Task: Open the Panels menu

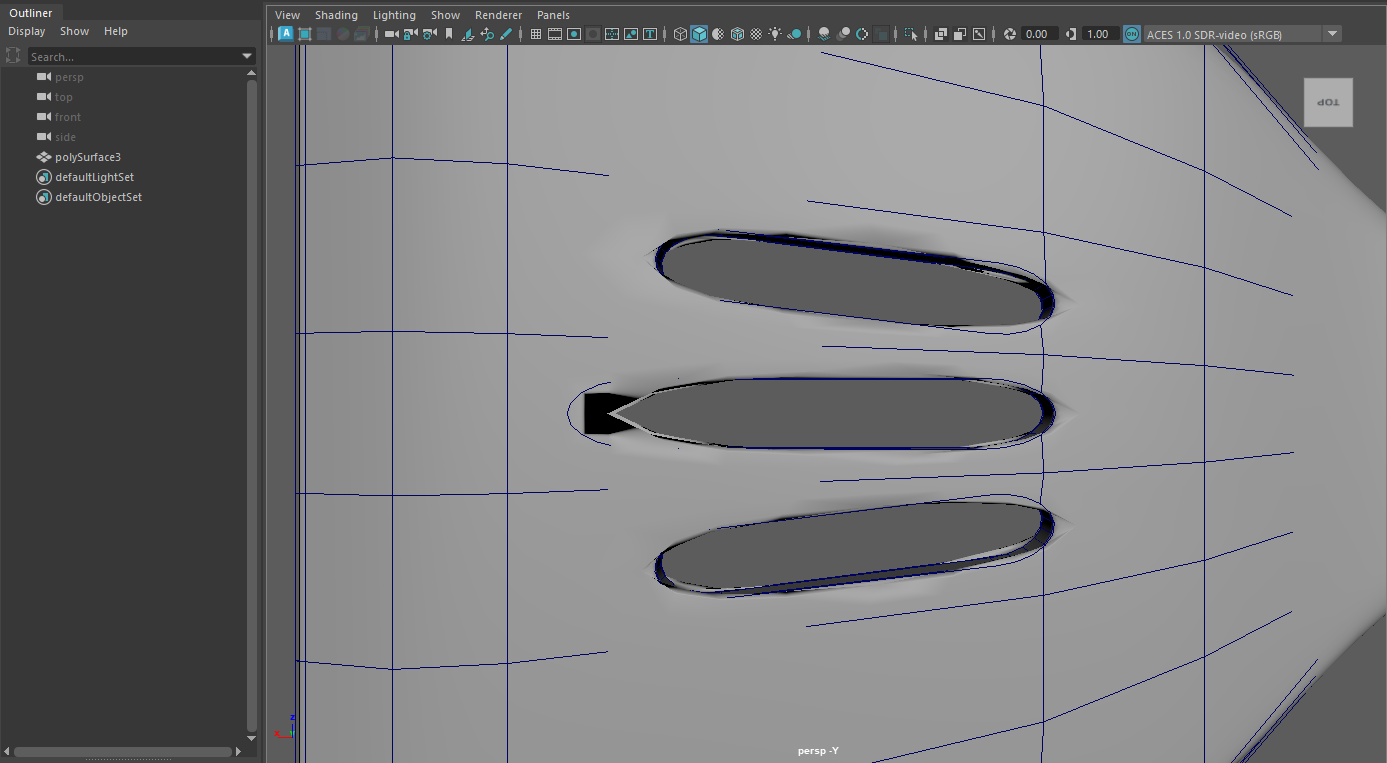Action: (553, 15)
